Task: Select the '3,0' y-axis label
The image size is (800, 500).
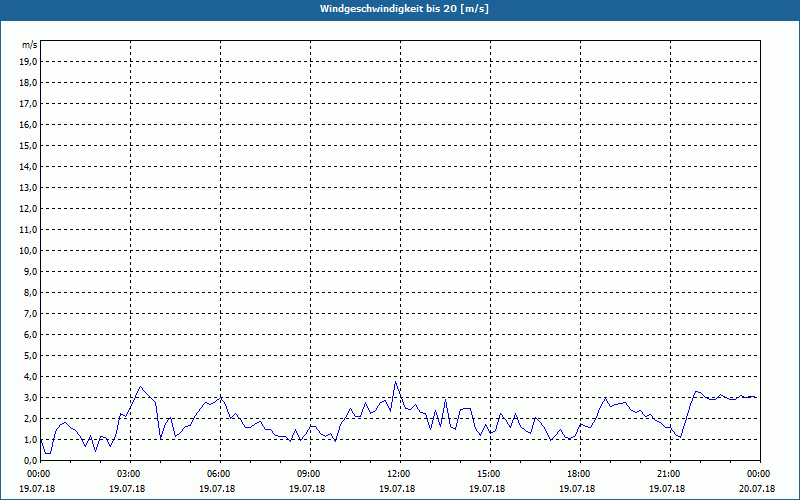Action: click(x=30, y=397)
